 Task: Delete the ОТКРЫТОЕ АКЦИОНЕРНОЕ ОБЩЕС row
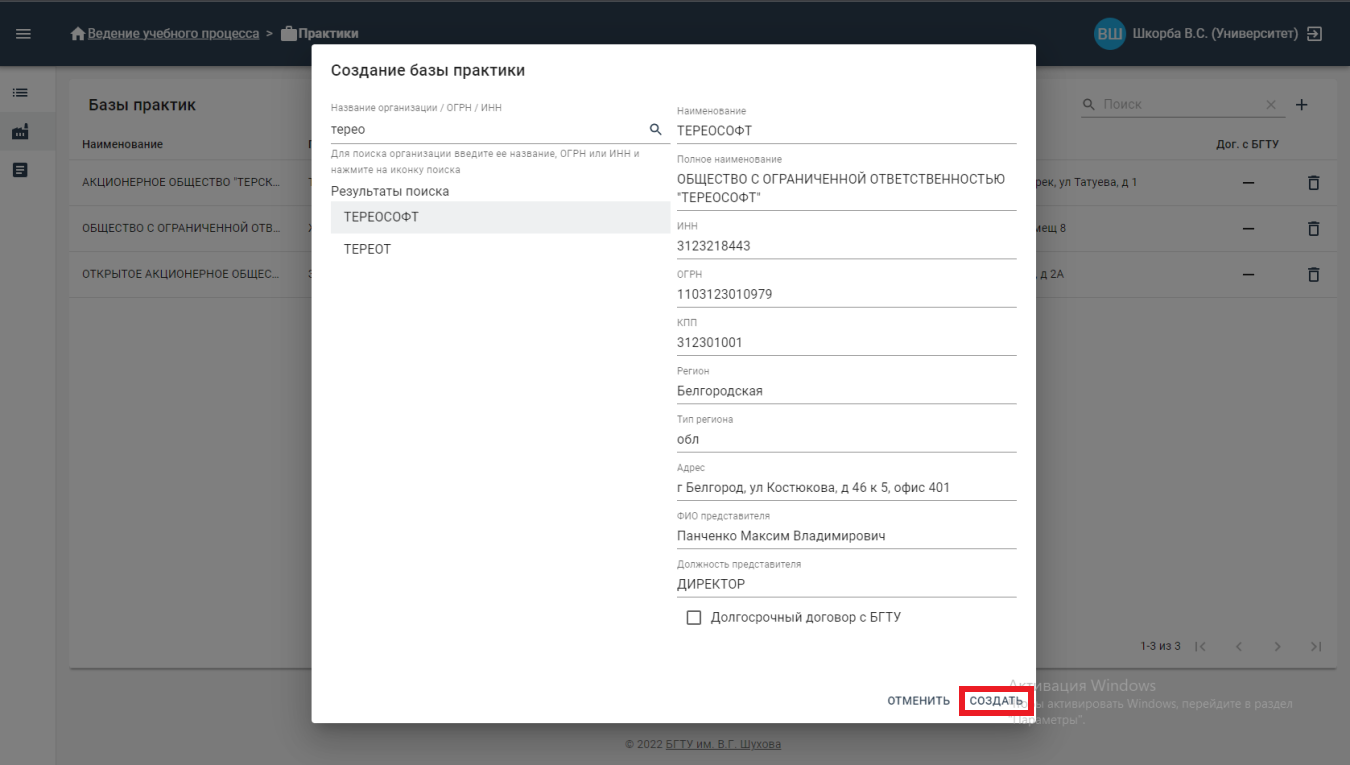point(1314,274)
